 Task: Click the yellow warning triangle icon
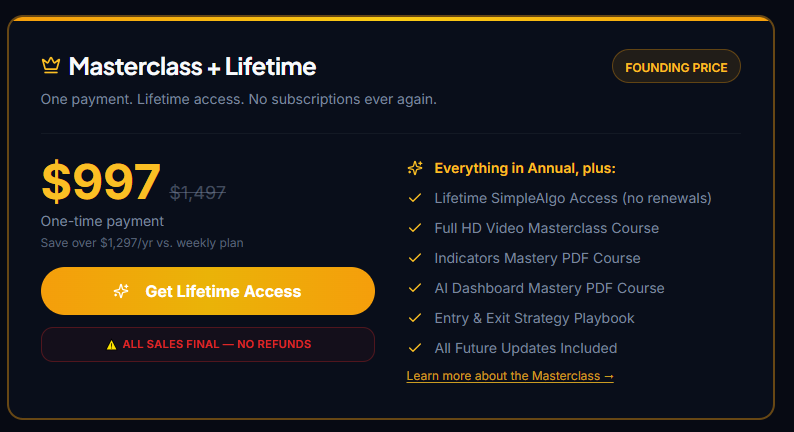[x=111, y=345]
